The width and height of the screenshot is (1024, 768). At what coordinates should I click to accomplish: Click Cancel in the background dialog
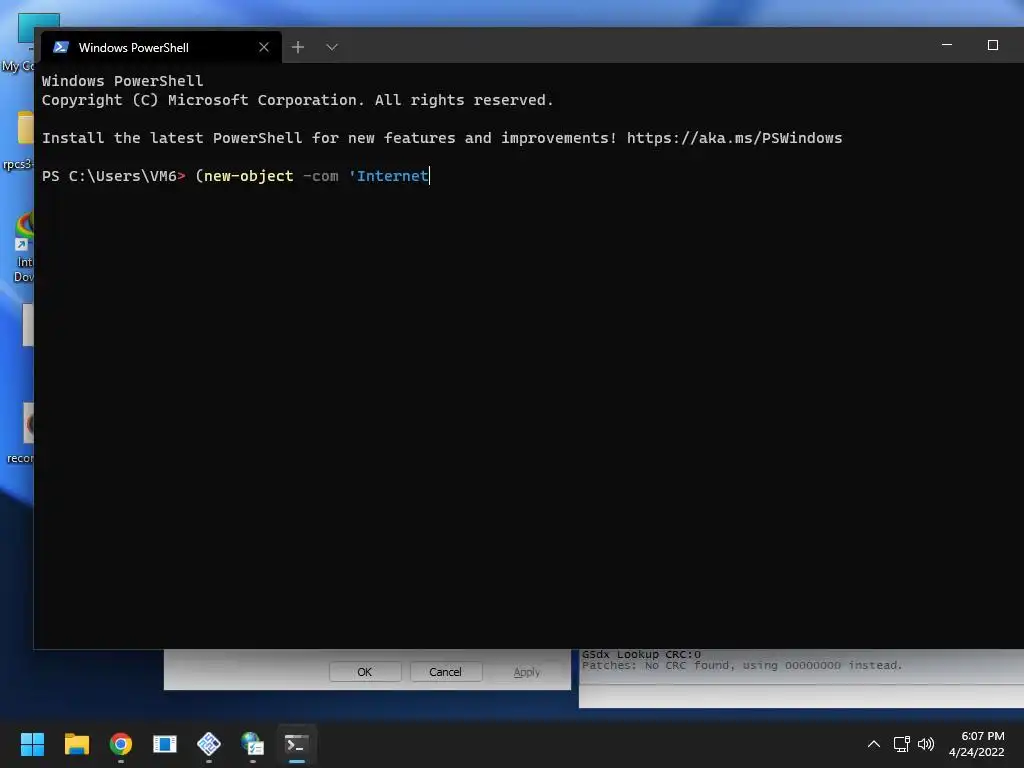[445, 672]
